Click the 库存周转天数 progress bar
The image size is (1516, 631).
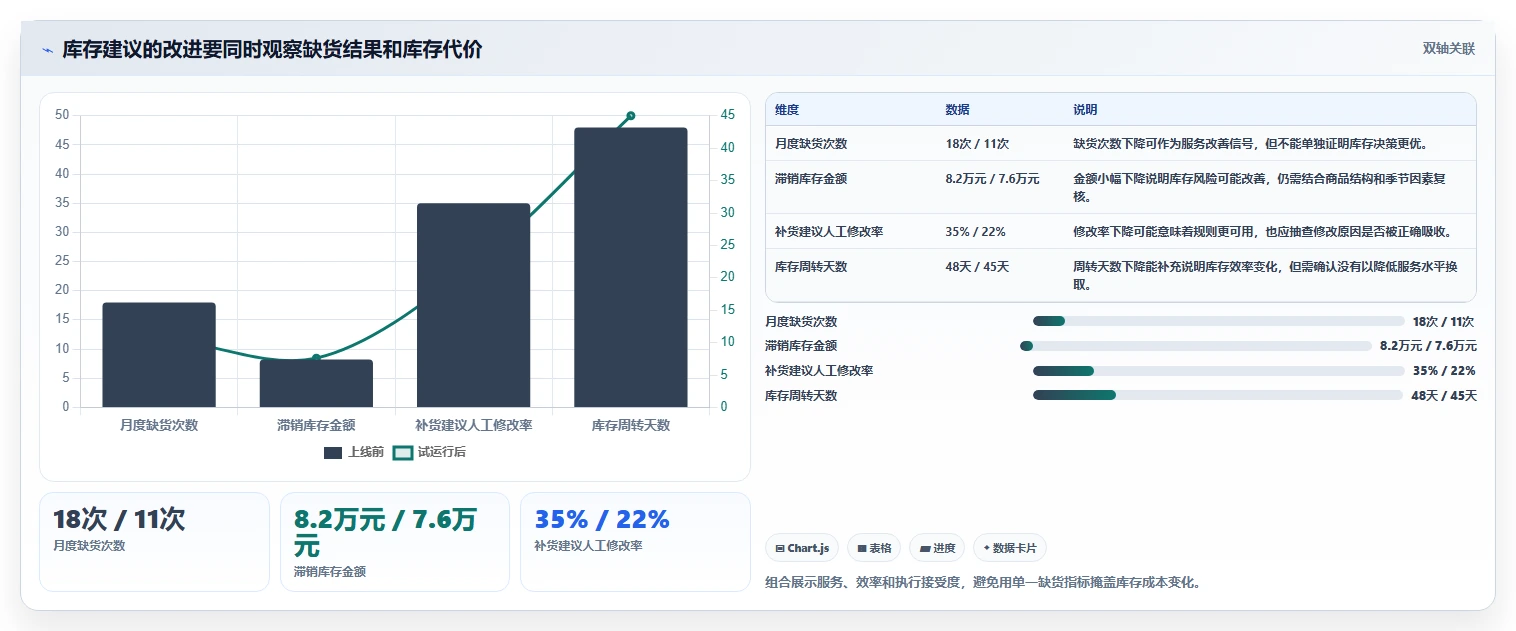[1218, 395]
